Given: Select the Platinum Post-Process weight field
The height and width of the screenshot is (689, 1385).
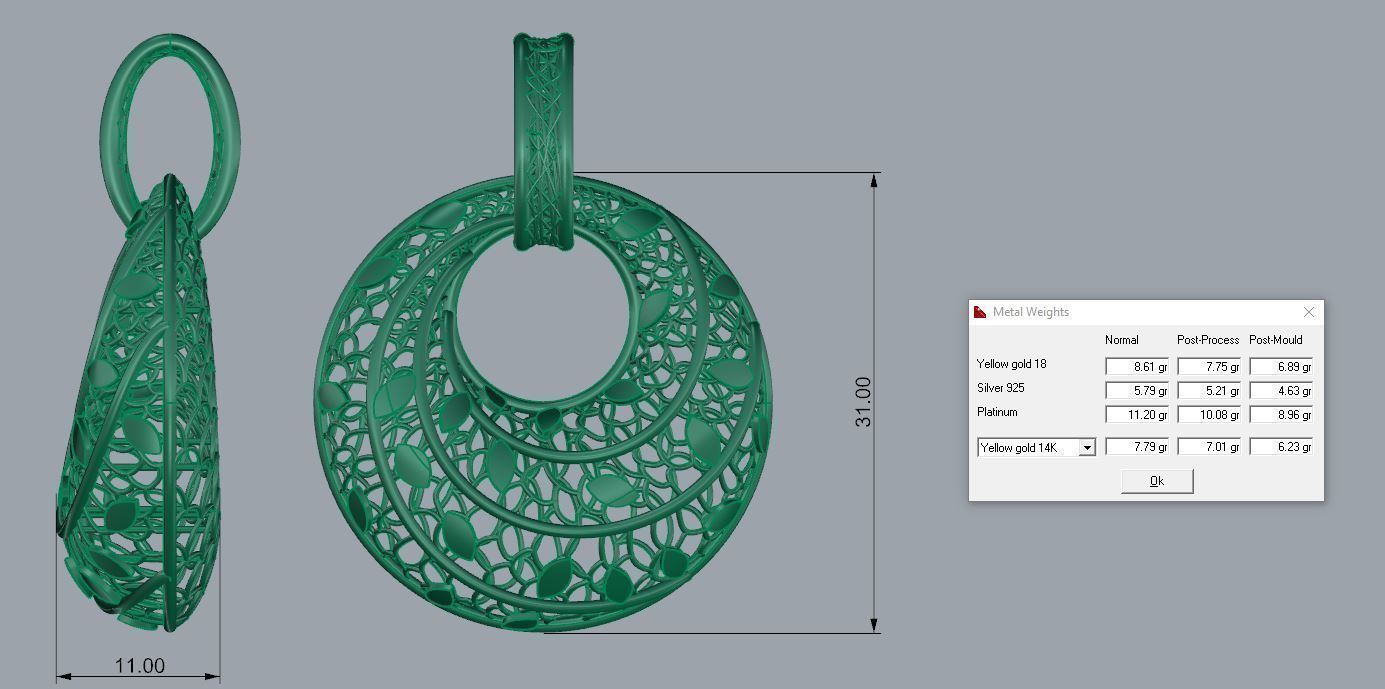Looking at the screenshot, I should (x=1209, y=415).
